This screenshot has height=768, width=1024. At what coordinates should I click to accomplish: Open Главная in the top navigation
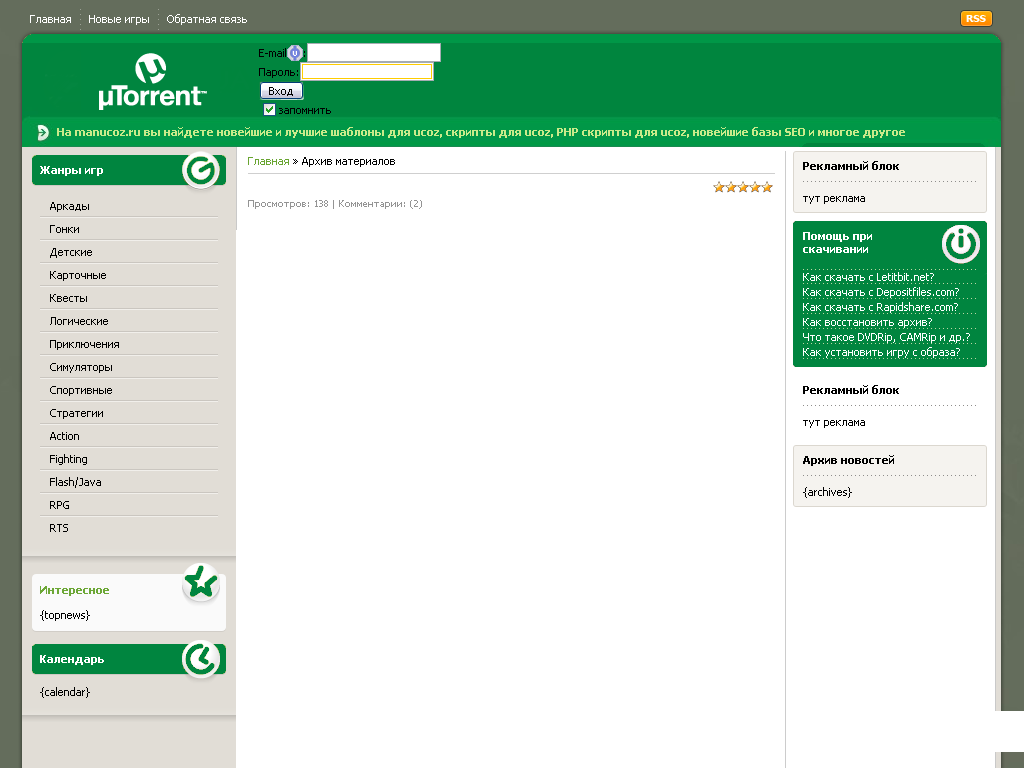pos(50,19)
